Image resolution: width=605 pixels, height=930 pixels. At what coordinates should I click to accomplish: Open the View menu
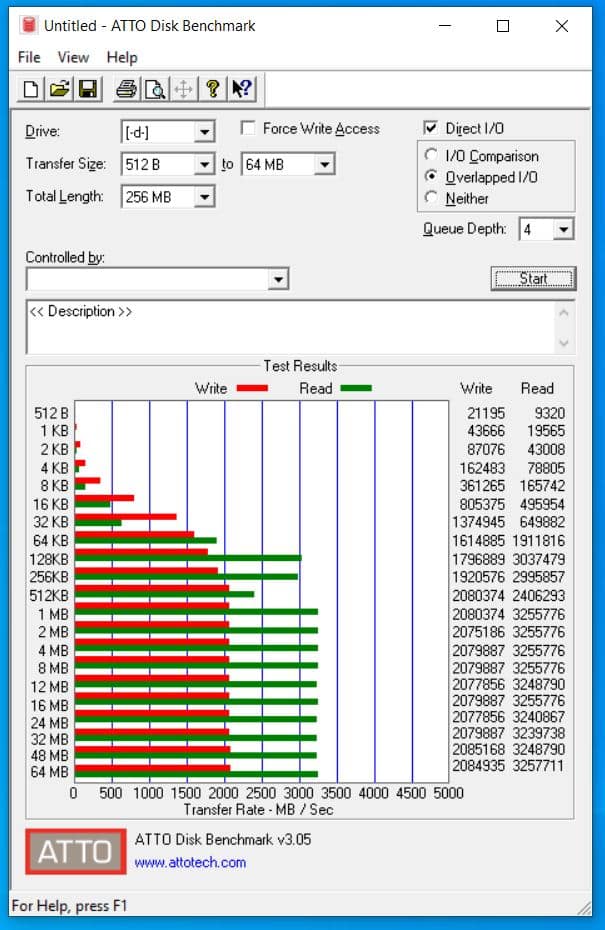point(73,58)
